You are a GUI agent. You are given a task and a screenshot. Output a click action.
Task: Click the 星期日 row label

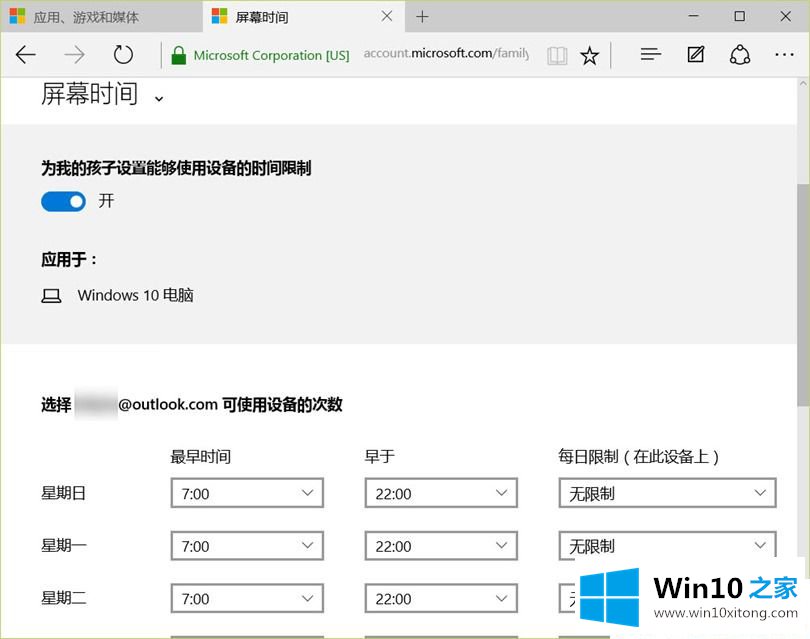63,493
